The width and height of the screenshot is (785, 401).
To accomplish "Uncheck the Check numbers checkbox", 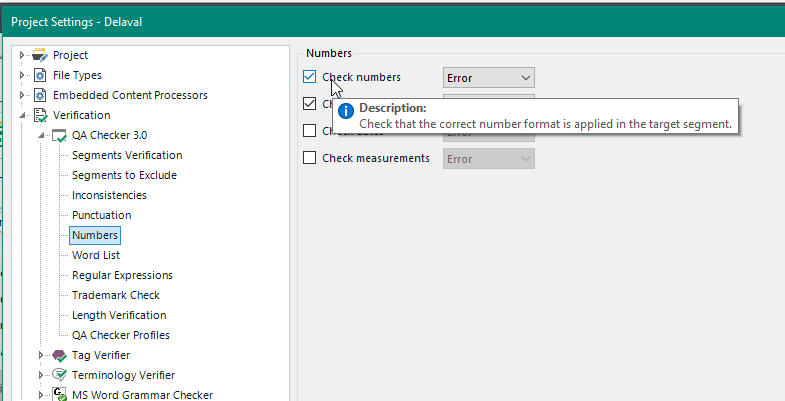I will [309, 77].
